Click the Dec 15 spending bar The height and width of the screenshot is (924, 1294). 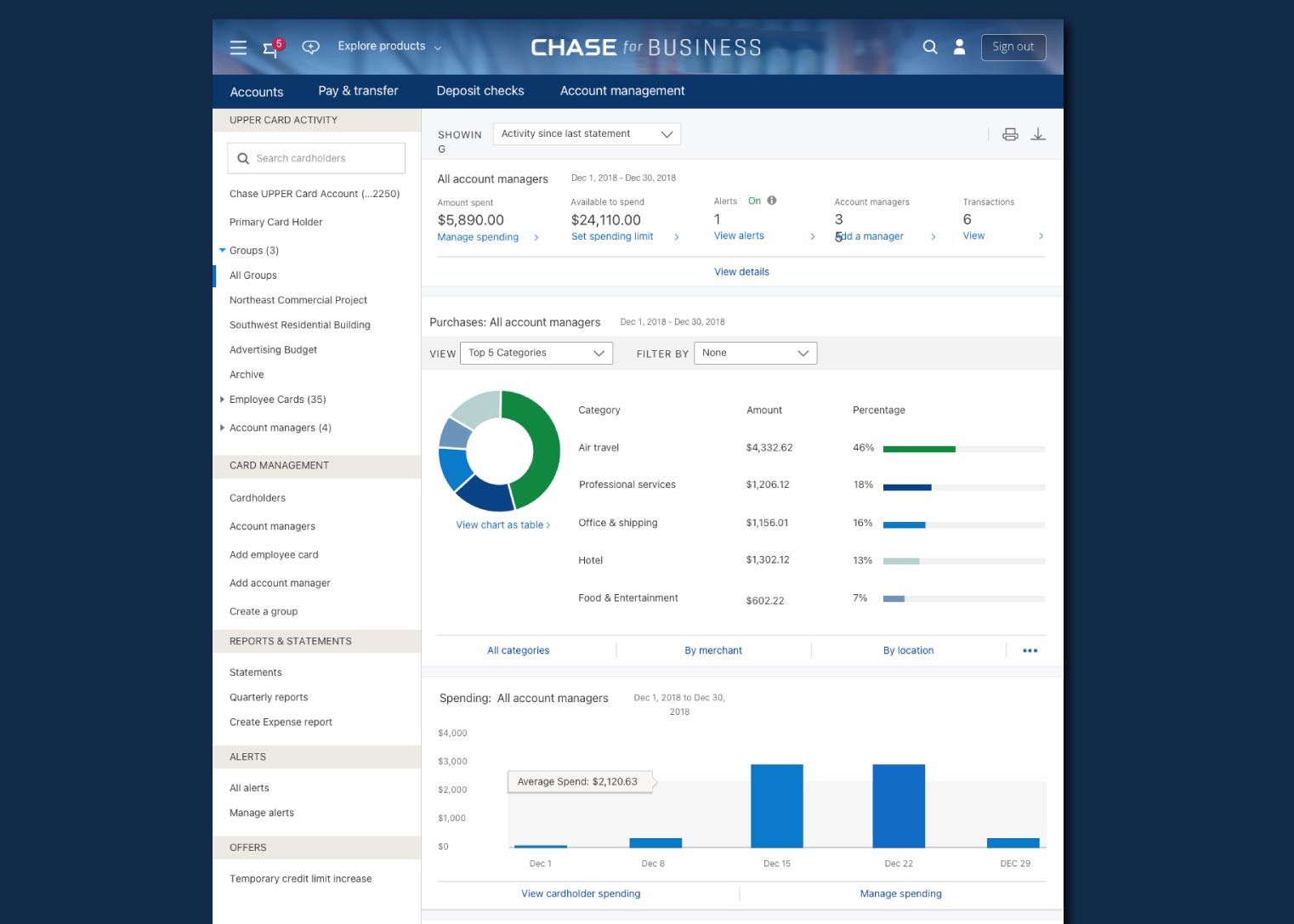click(777, 806)
